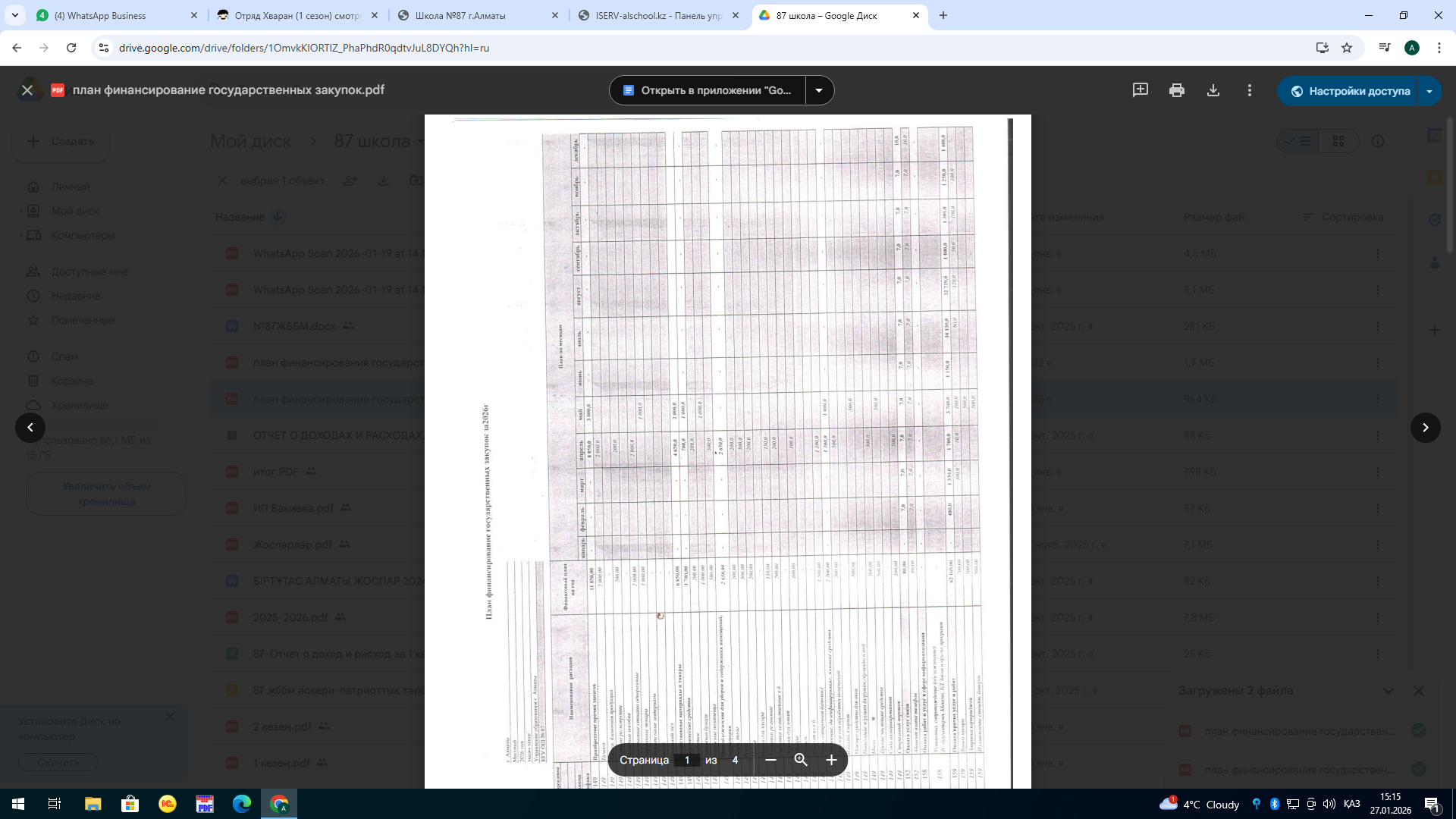
Task: Edit the current page number field
Action: point(687,760)
